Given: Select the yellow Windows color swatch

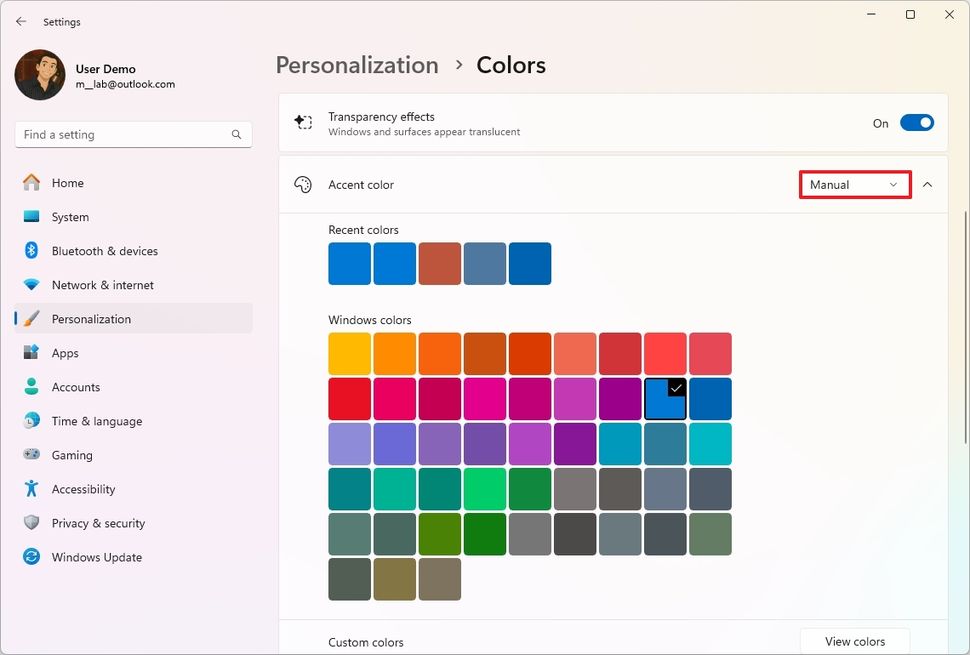Looking at the screenshot, I should (x=349, y=354).
